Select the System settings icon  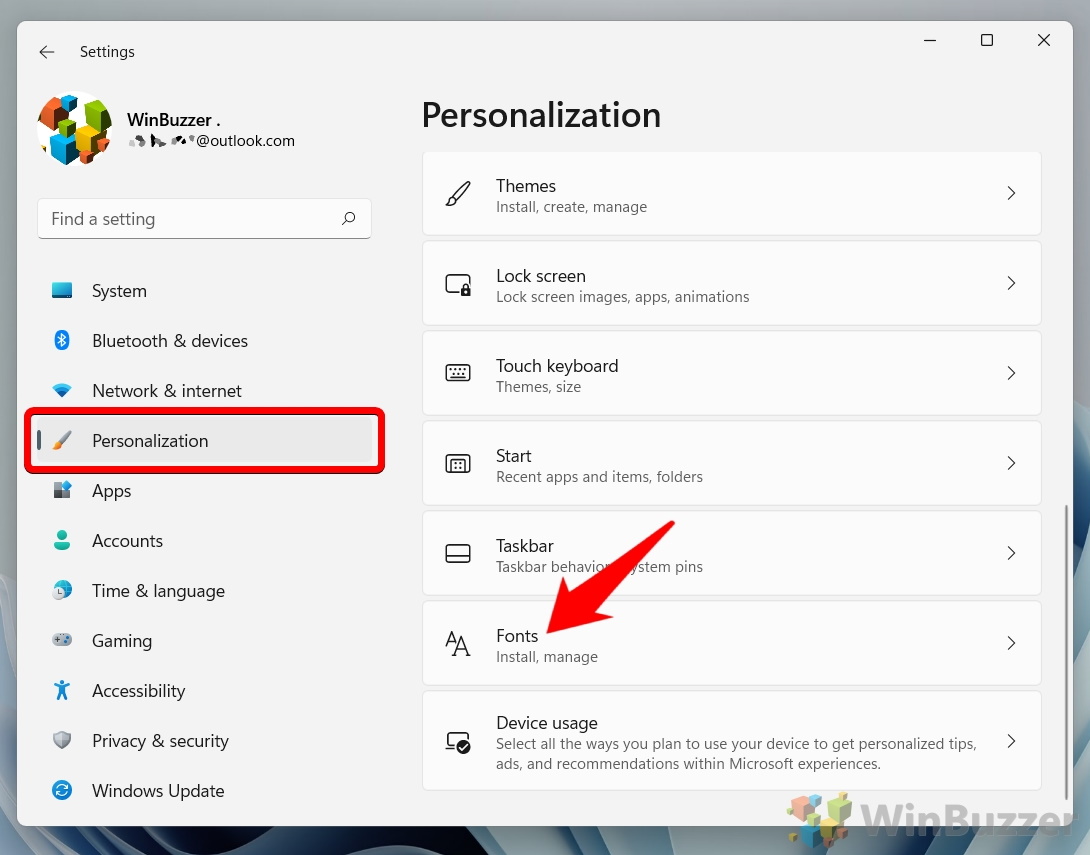pyautogui.click(x=62, y=290)
